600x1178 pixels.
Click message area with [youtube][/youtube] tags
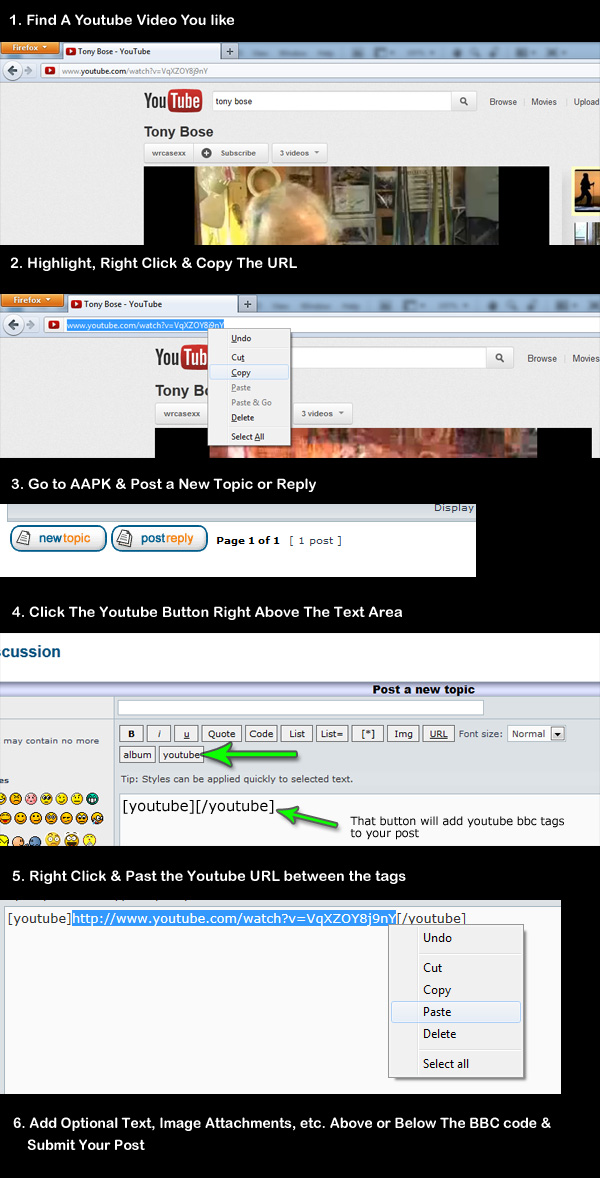(x=360, y=819)
